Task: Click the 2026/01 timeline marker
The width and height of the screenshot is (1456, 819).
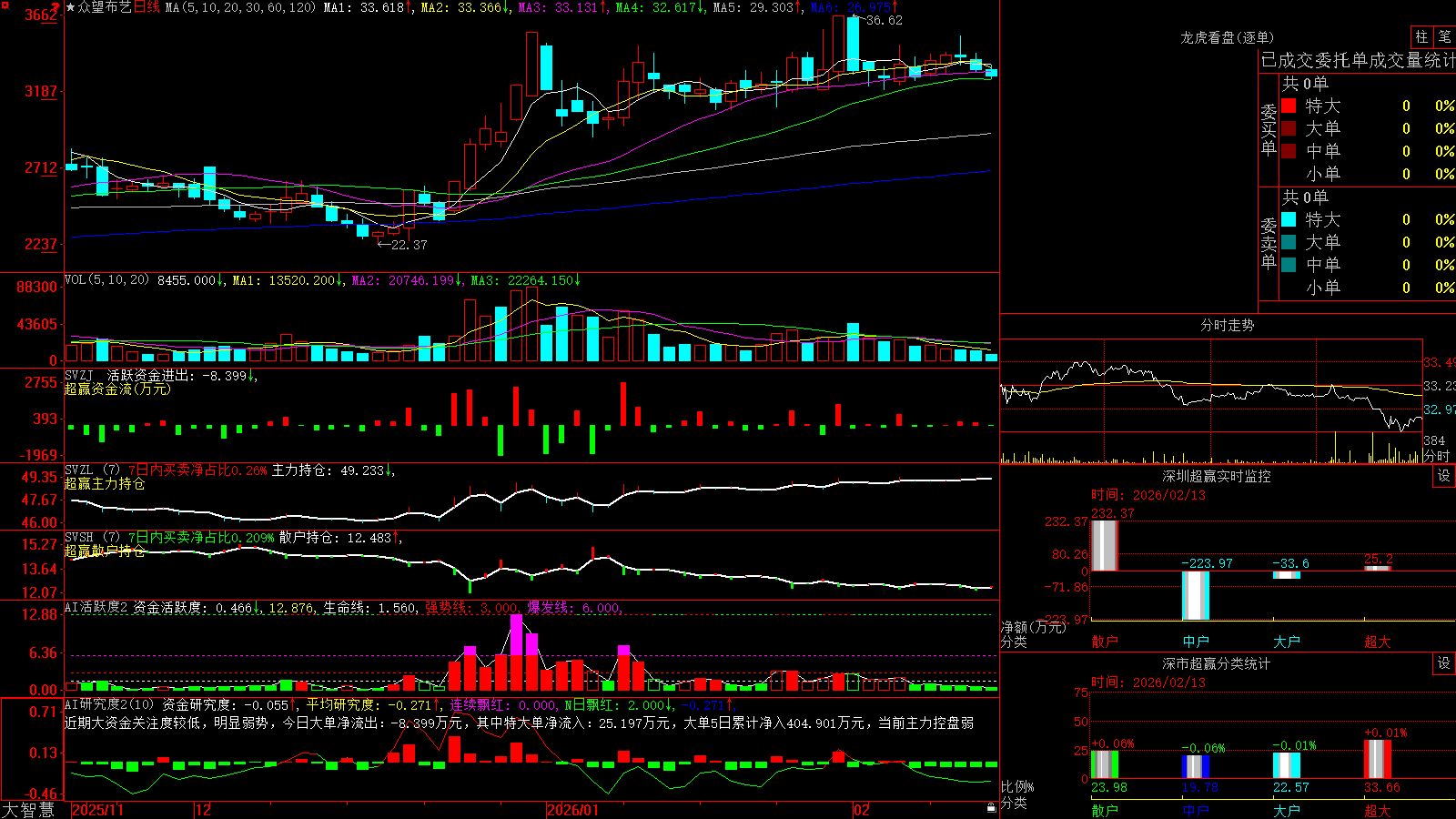Action: (572, 810)
